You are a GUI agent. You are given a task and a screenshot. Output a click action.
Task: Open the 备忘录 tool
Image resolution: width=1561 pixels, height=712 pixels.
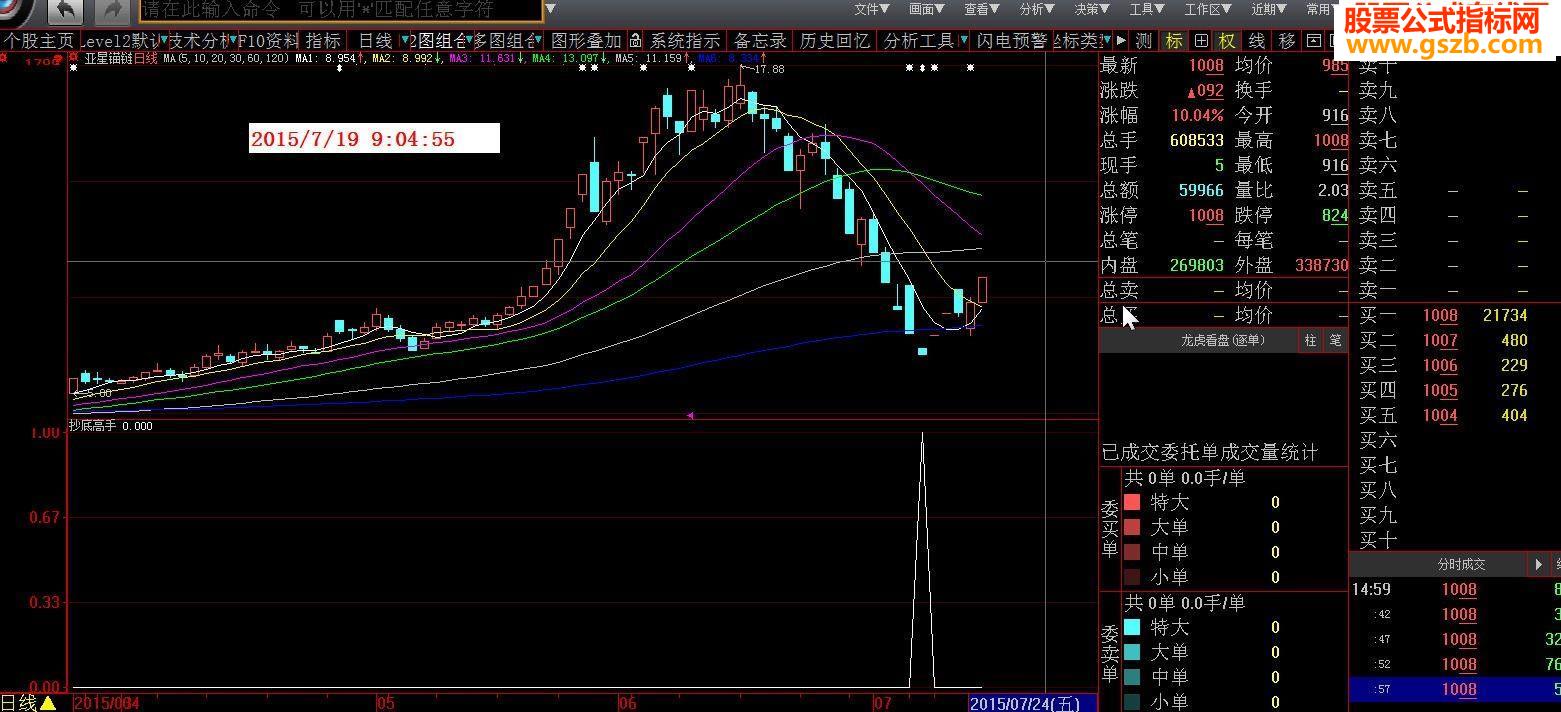coord(760,41)
